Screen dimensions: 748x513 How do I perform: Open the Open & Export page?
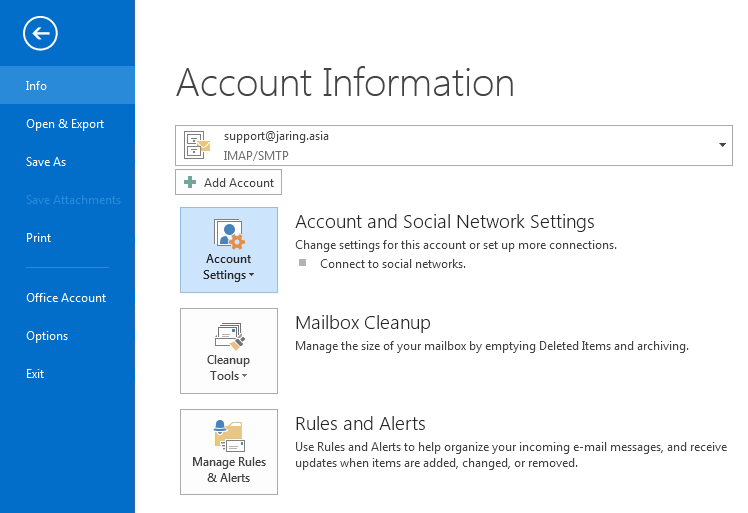[67, 124]
